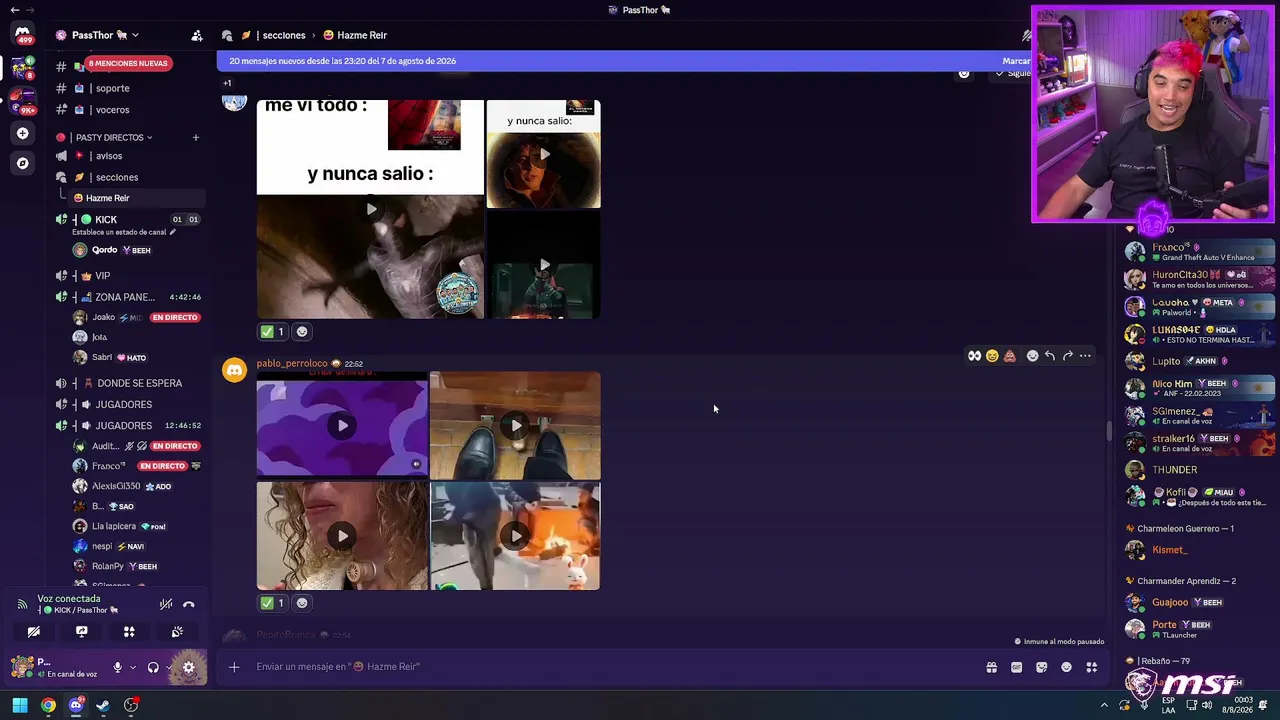Viewport: 1280px width, 720px height.
Task: Play the large 'y nunca salio' video
Action: pyautogui.click(x=370, y=209)
